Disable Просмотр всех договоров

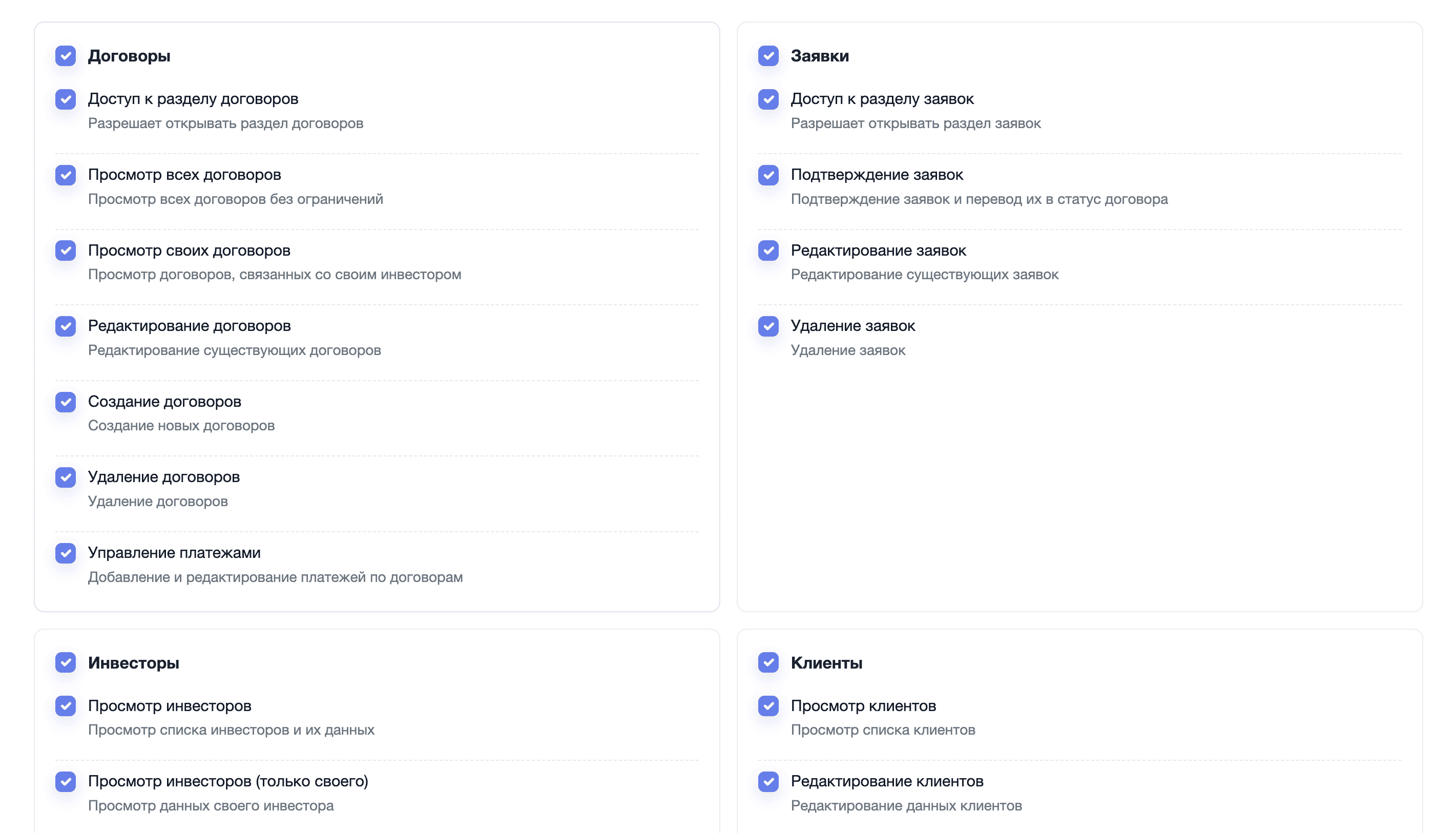pyautogui.click(x=65, y=175)
